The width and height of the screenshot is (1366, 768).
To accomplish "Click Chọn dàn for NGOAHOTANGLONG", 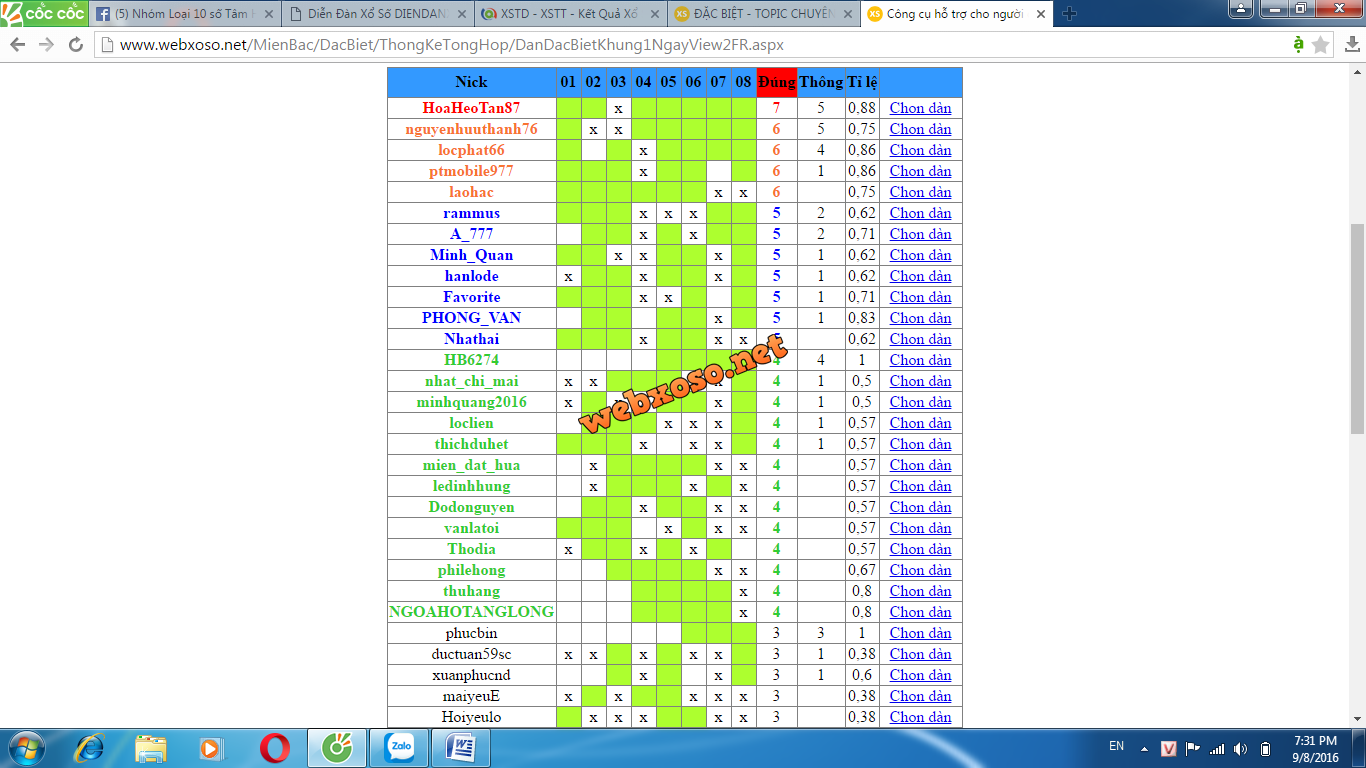I will click(x=920, y=612).
